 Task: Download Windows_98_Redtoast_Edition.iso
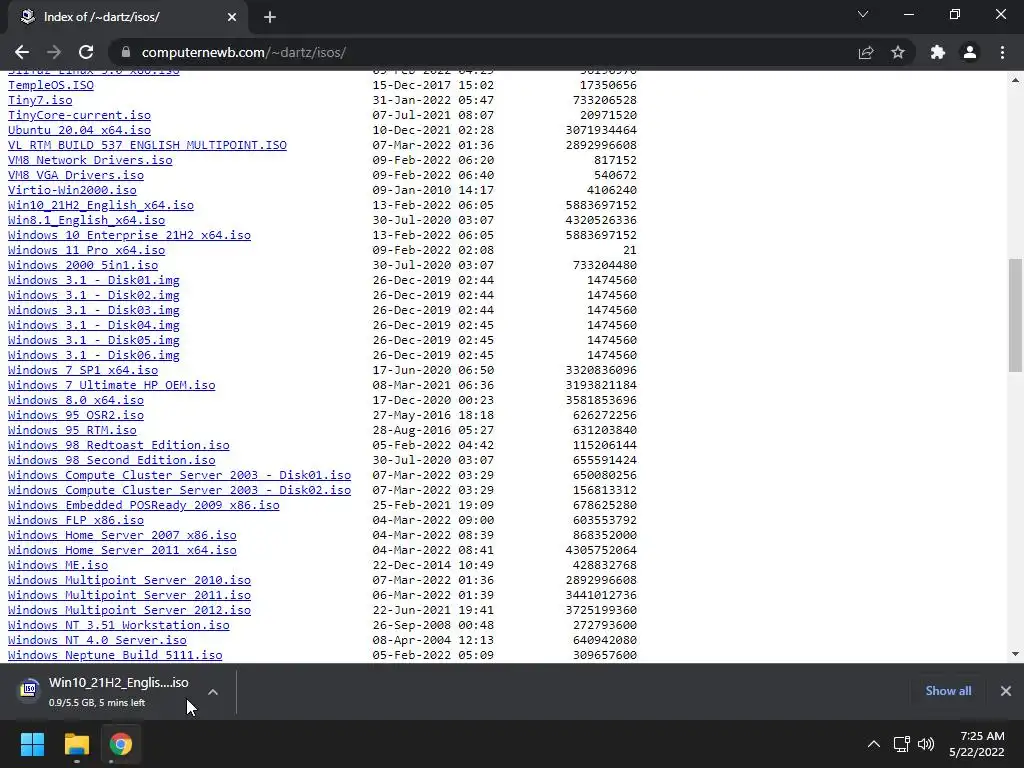point(119,445)
